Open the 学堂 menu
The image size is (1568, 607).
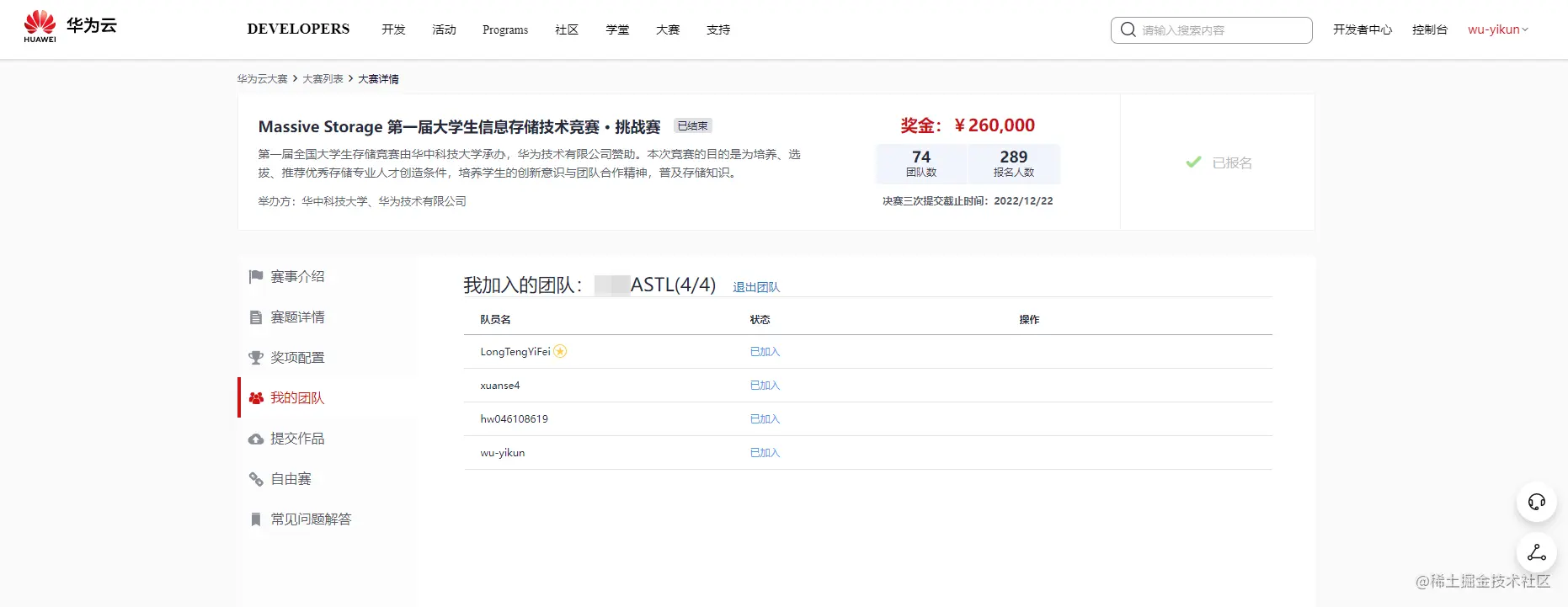[x=617, y=29]
